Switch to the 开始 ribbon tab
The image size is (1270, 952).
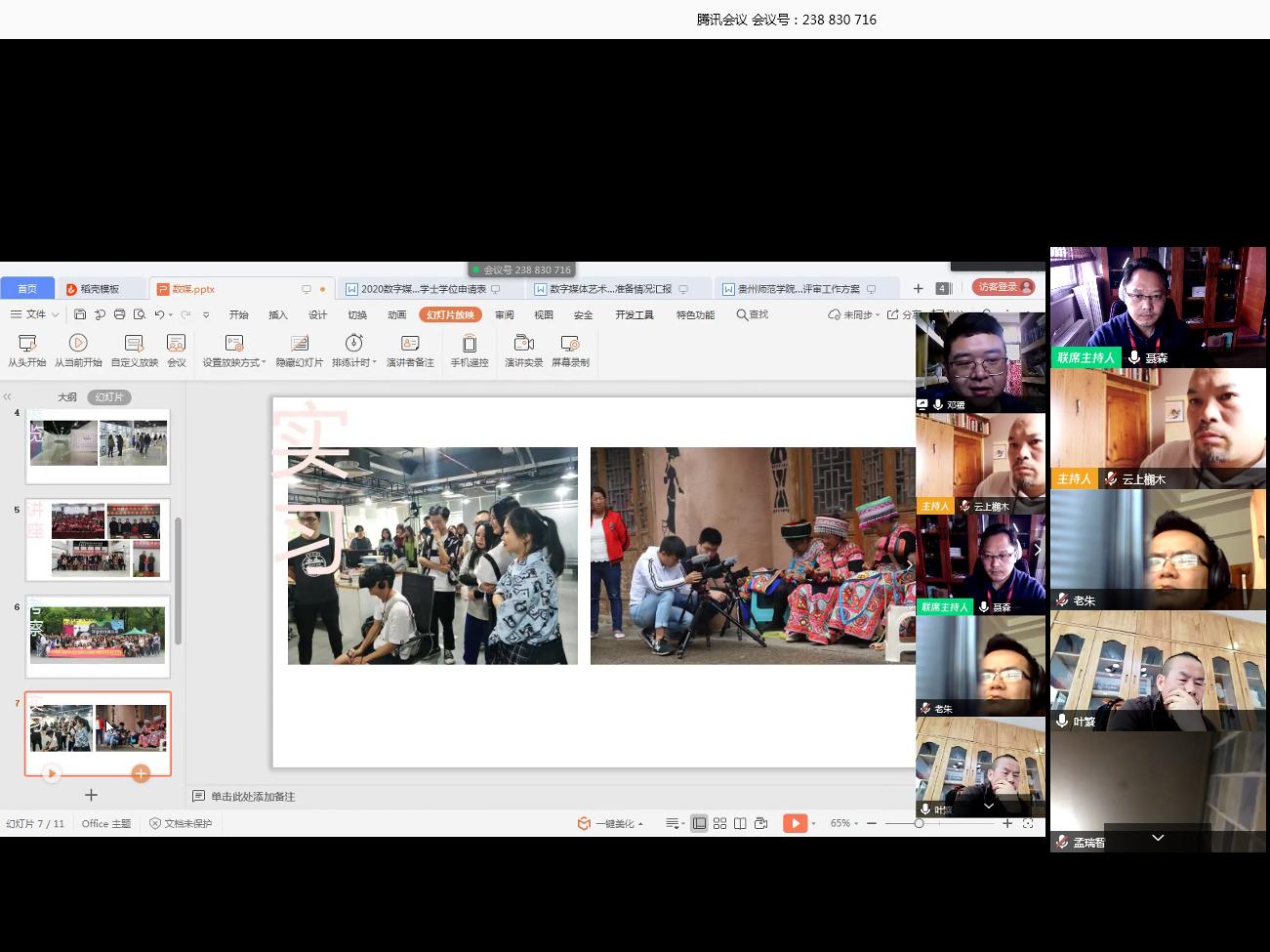tap(239, 314)
